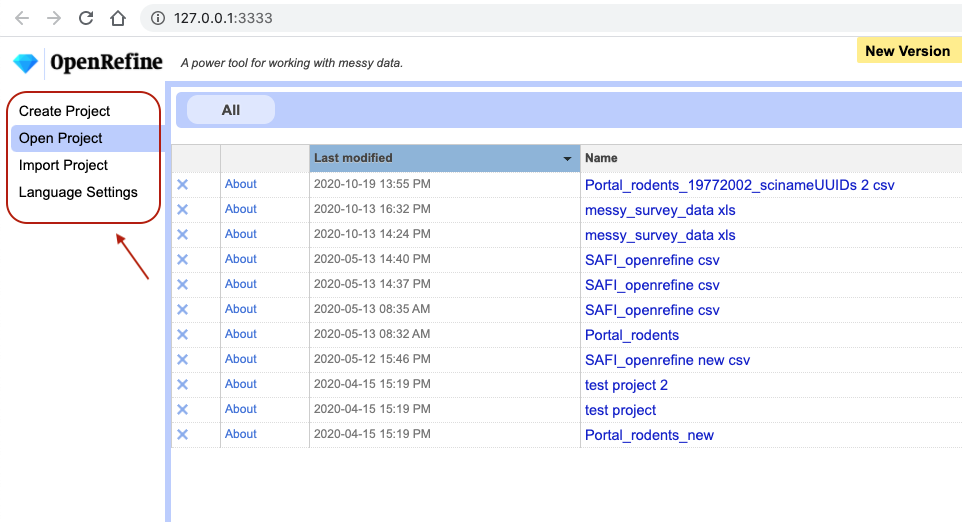
Task: Open SAFI_openrefine csv modified 08:35 AM
Action: [652, 310]
